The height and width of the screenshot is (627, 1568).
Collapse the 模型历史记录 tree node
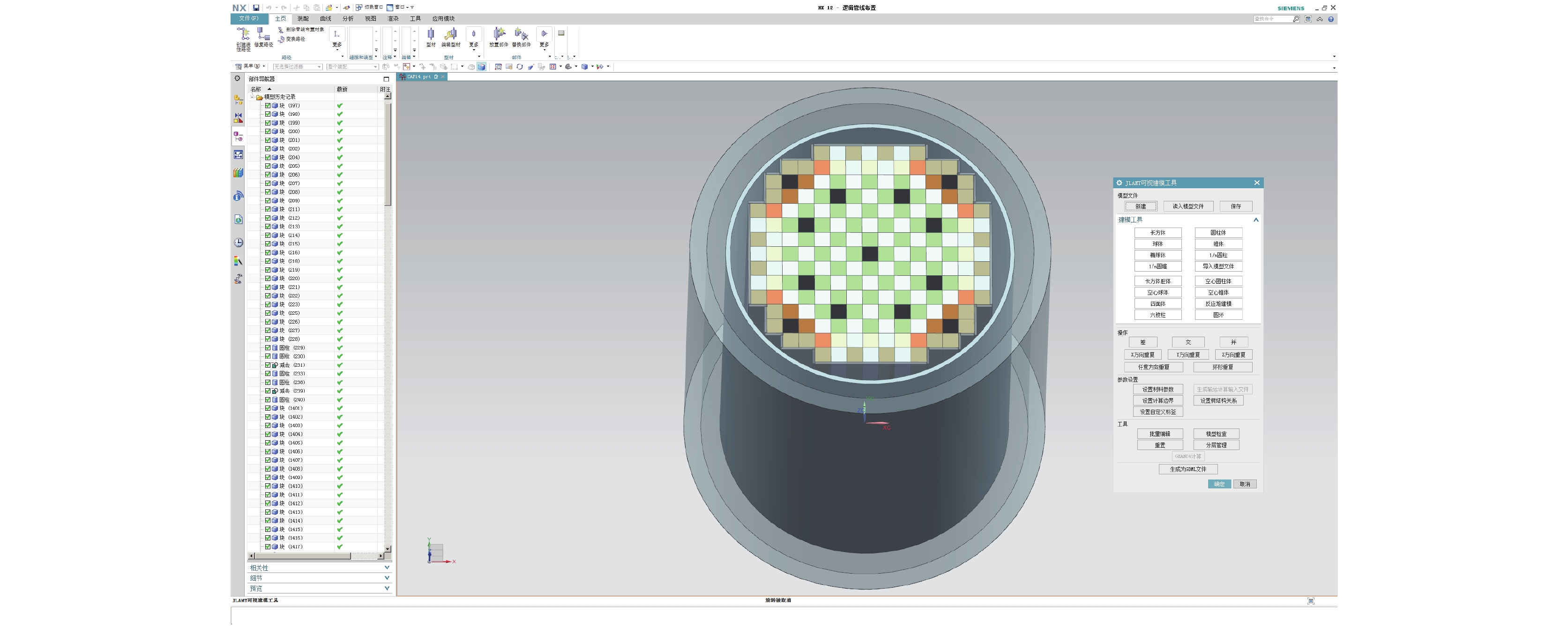pos(252,96)
